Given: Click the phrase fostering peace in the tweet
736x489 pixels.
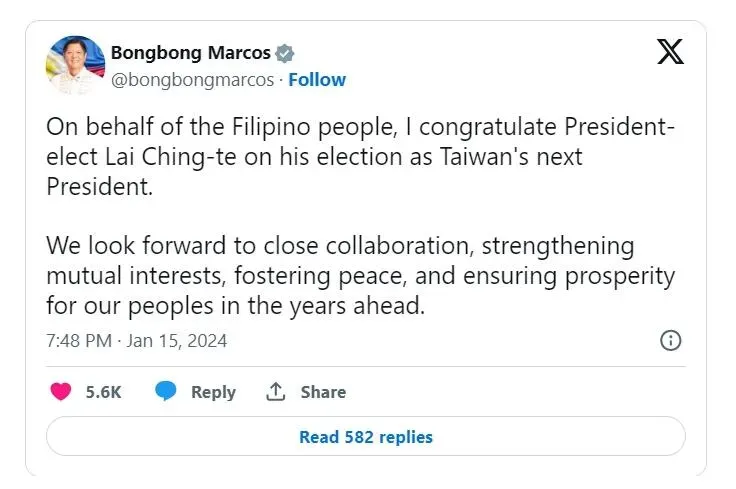Looking at the screenshot, I should click(319, 276).
